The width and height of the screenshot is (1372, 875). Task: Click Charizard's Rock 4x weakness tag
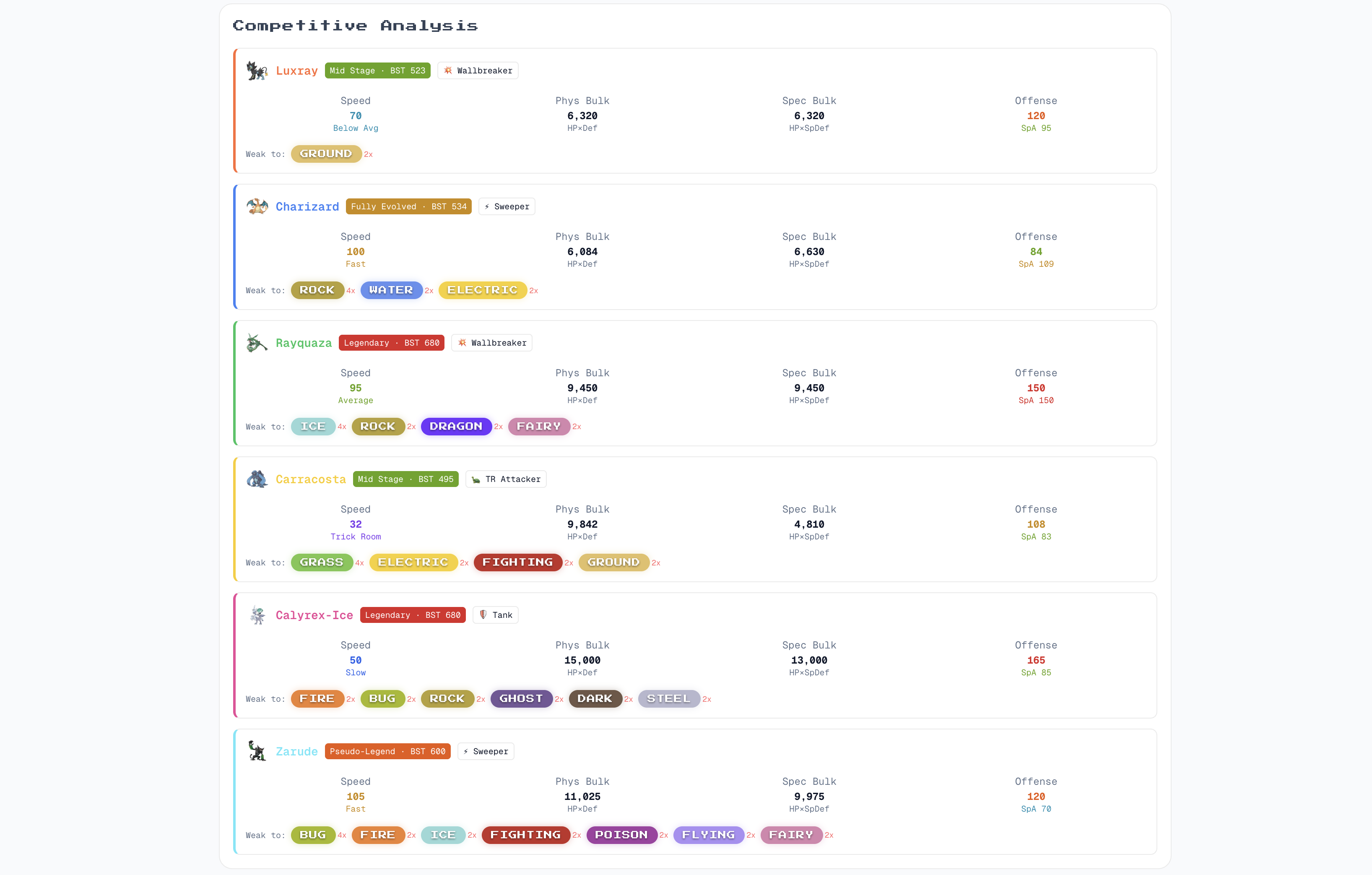point(317,290)
